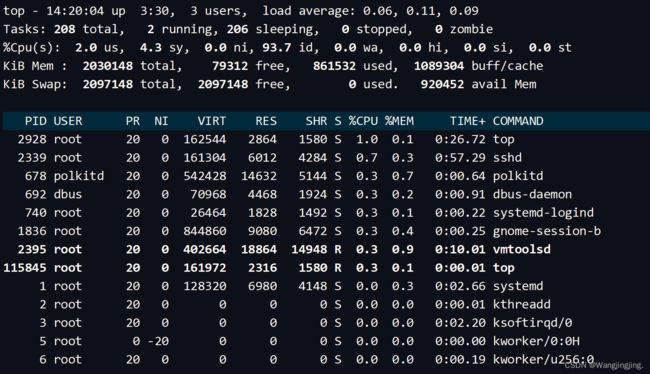Click dbus-daemon in COMMAND column
The width and height of the screenshot is (650, 374).
click(x=532, y=194)
